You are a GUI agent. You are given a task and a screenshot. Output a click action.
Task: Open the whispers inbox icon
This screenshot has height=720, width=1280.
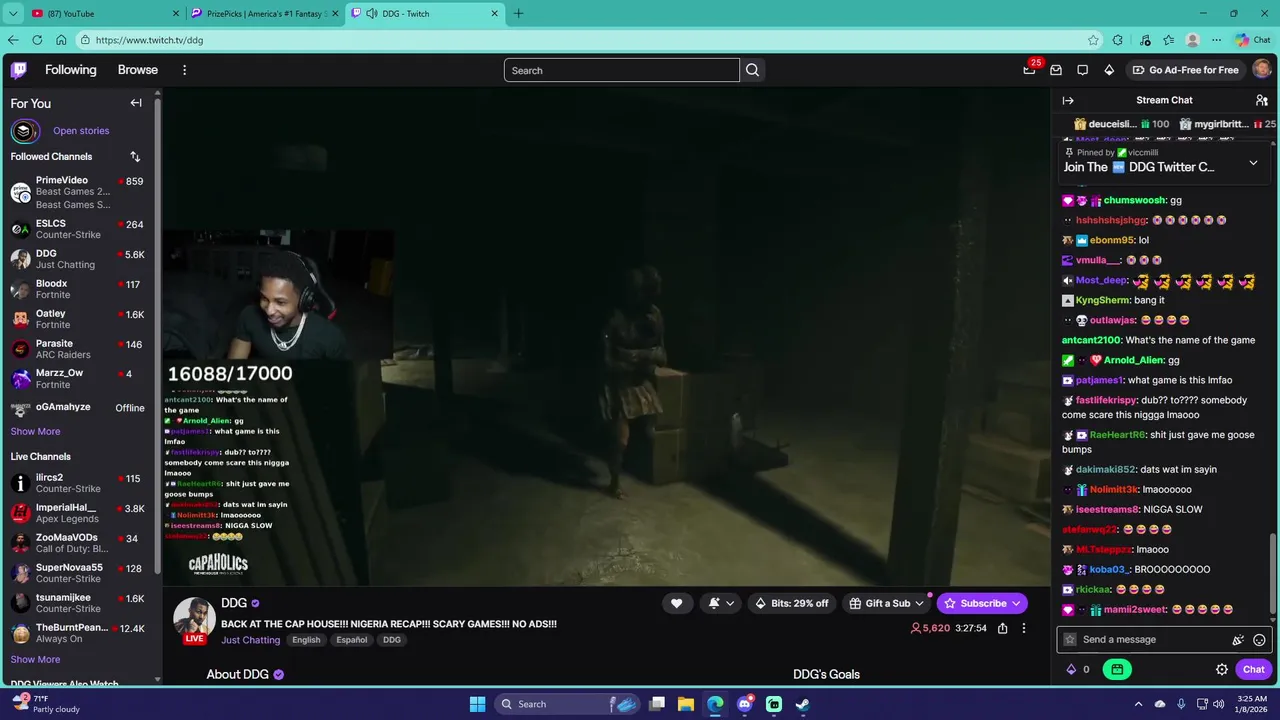(1056, 70)
